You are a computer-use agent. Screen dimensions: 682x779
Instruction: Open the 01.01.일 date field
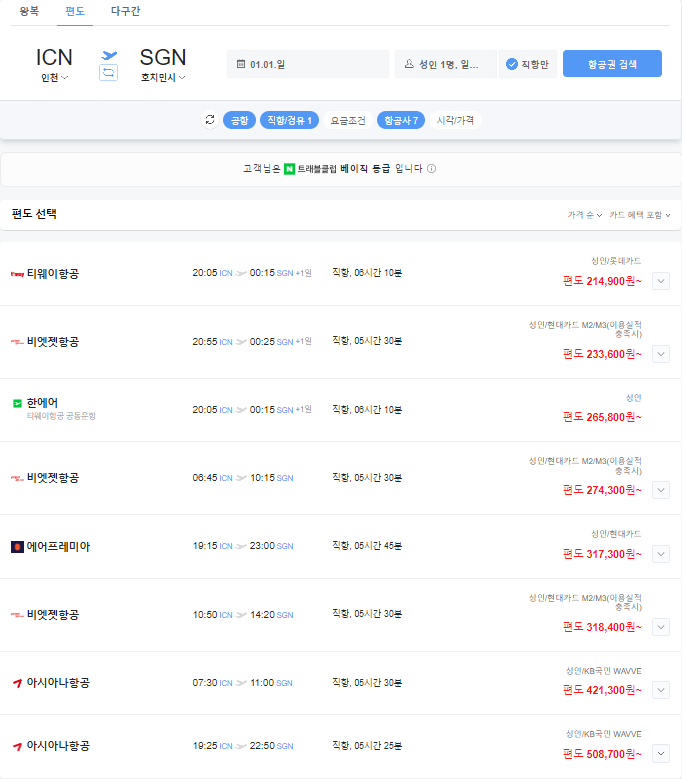click(x=307, y=64)
